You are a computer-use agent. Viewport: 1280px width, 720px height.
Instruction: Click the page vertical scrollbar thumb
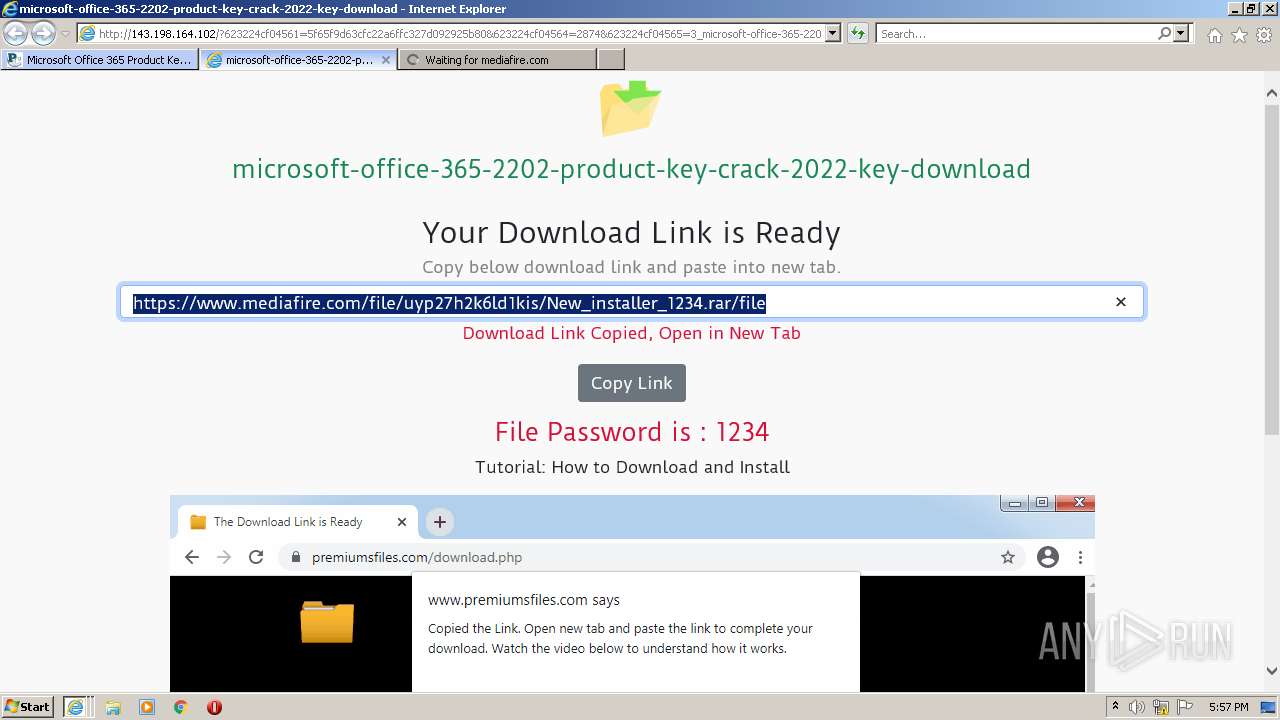click(1272, 270)
